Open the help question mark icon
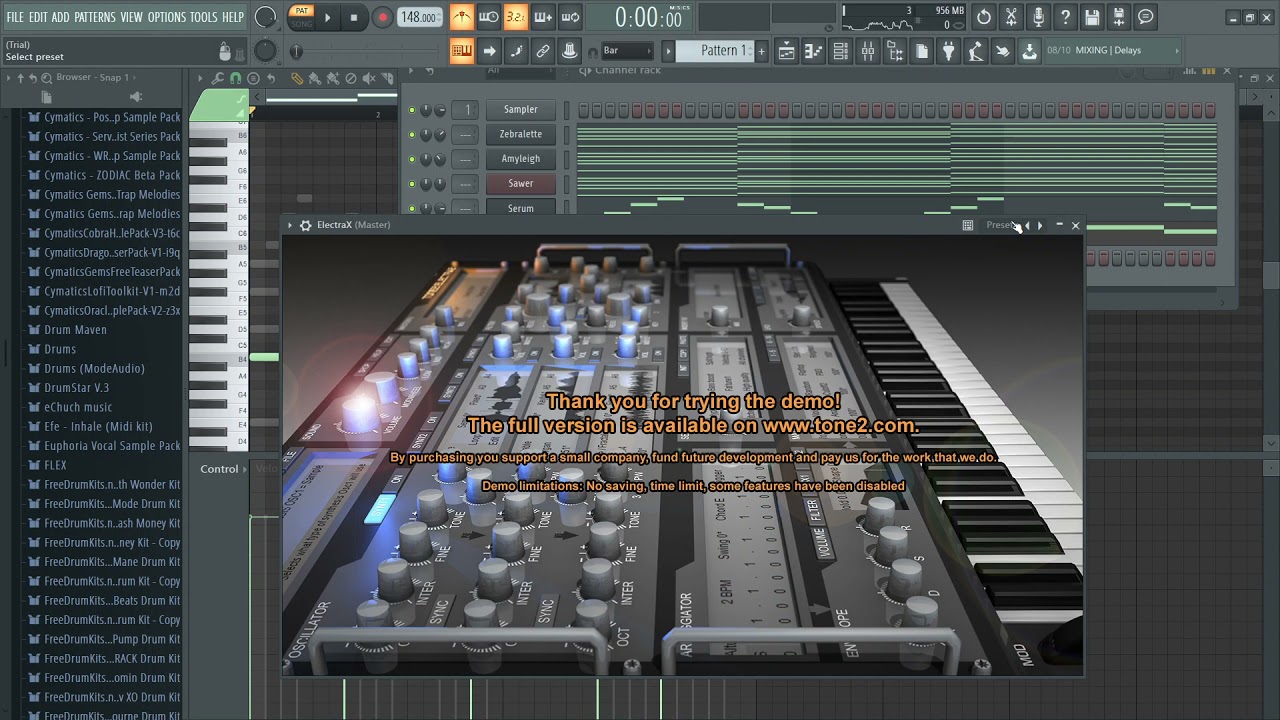 (1065, 17)
